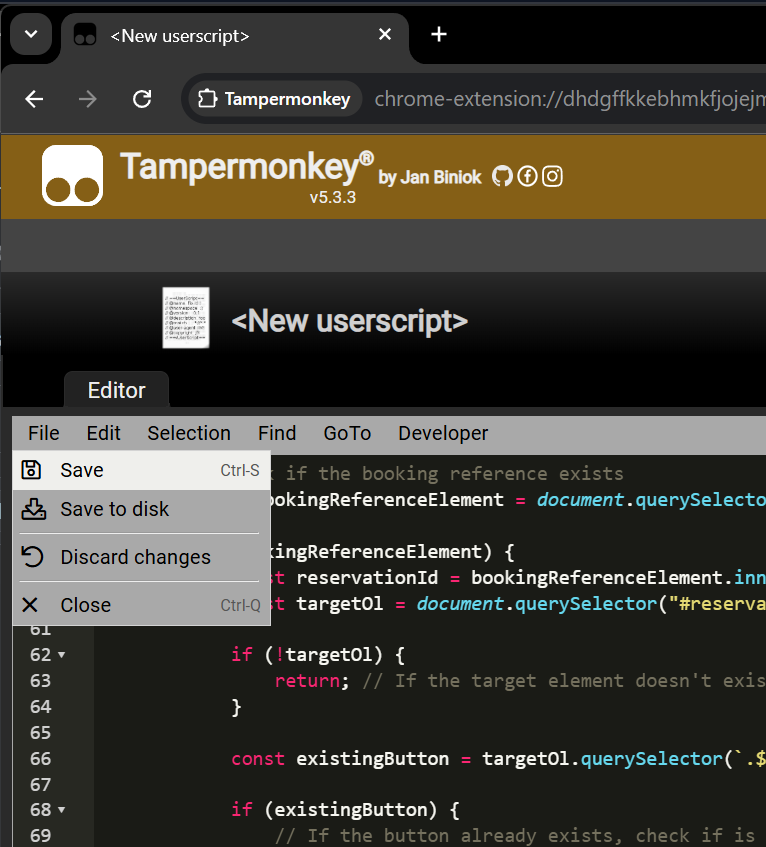Open the Instagram icon link

click(552, 177)
